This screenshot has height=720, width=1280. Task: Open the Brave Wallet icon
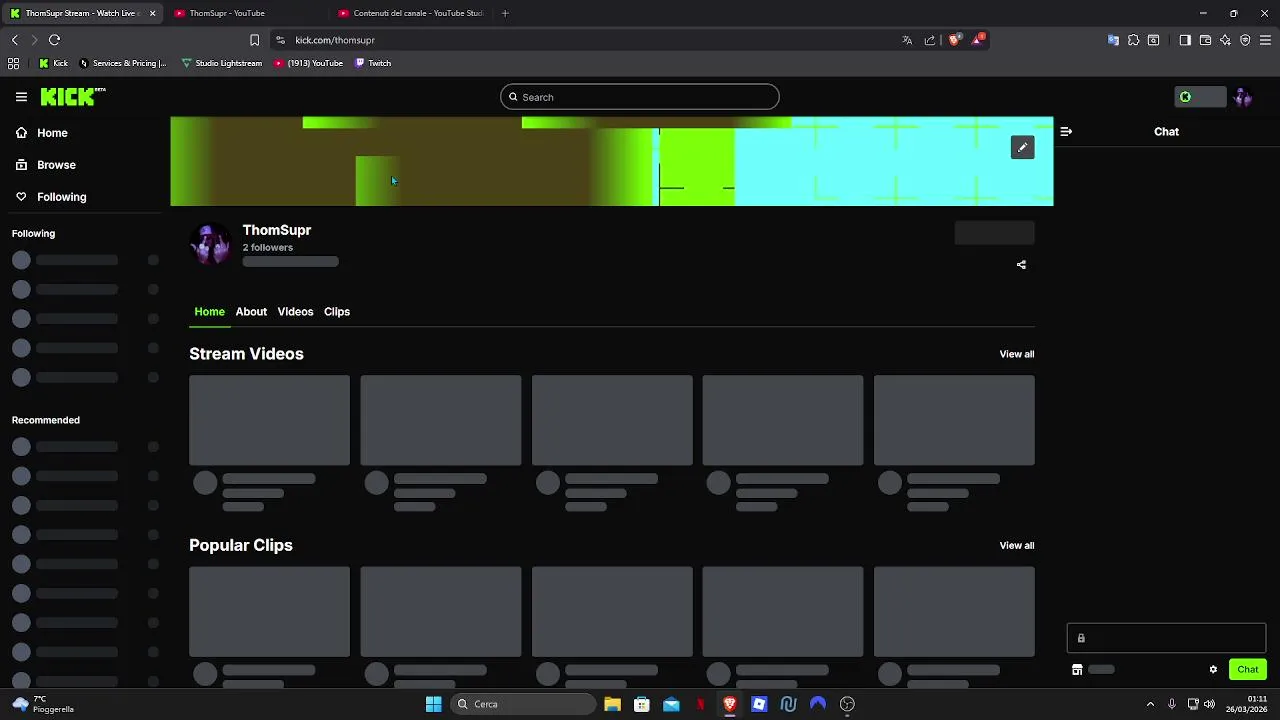point(1205,40)
